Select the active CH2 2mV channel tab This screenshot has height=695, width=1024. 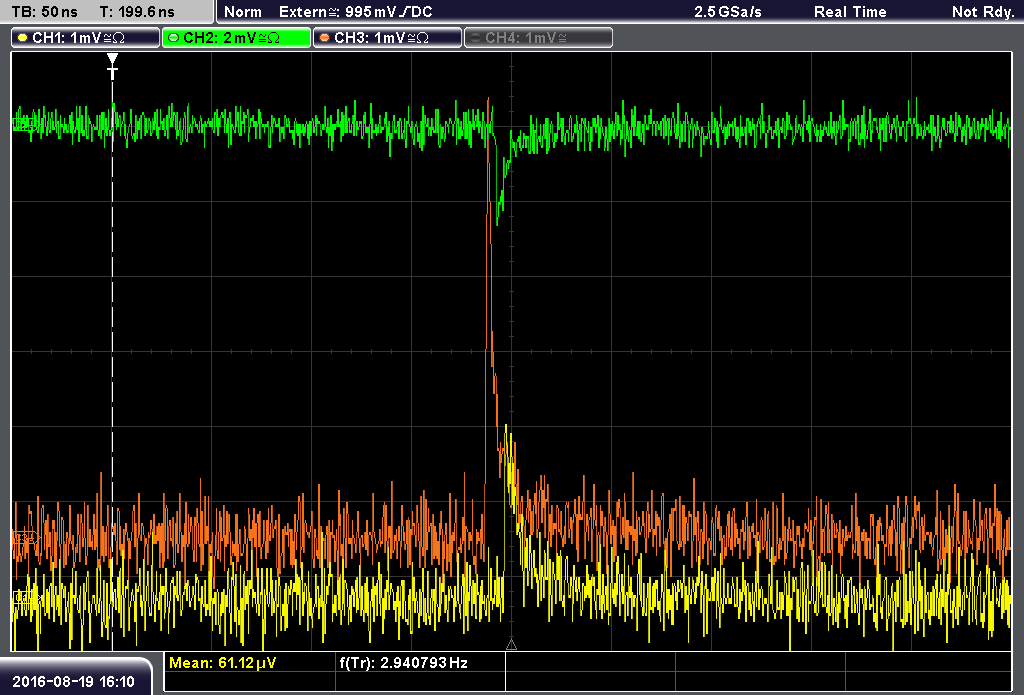click(236, 38)
